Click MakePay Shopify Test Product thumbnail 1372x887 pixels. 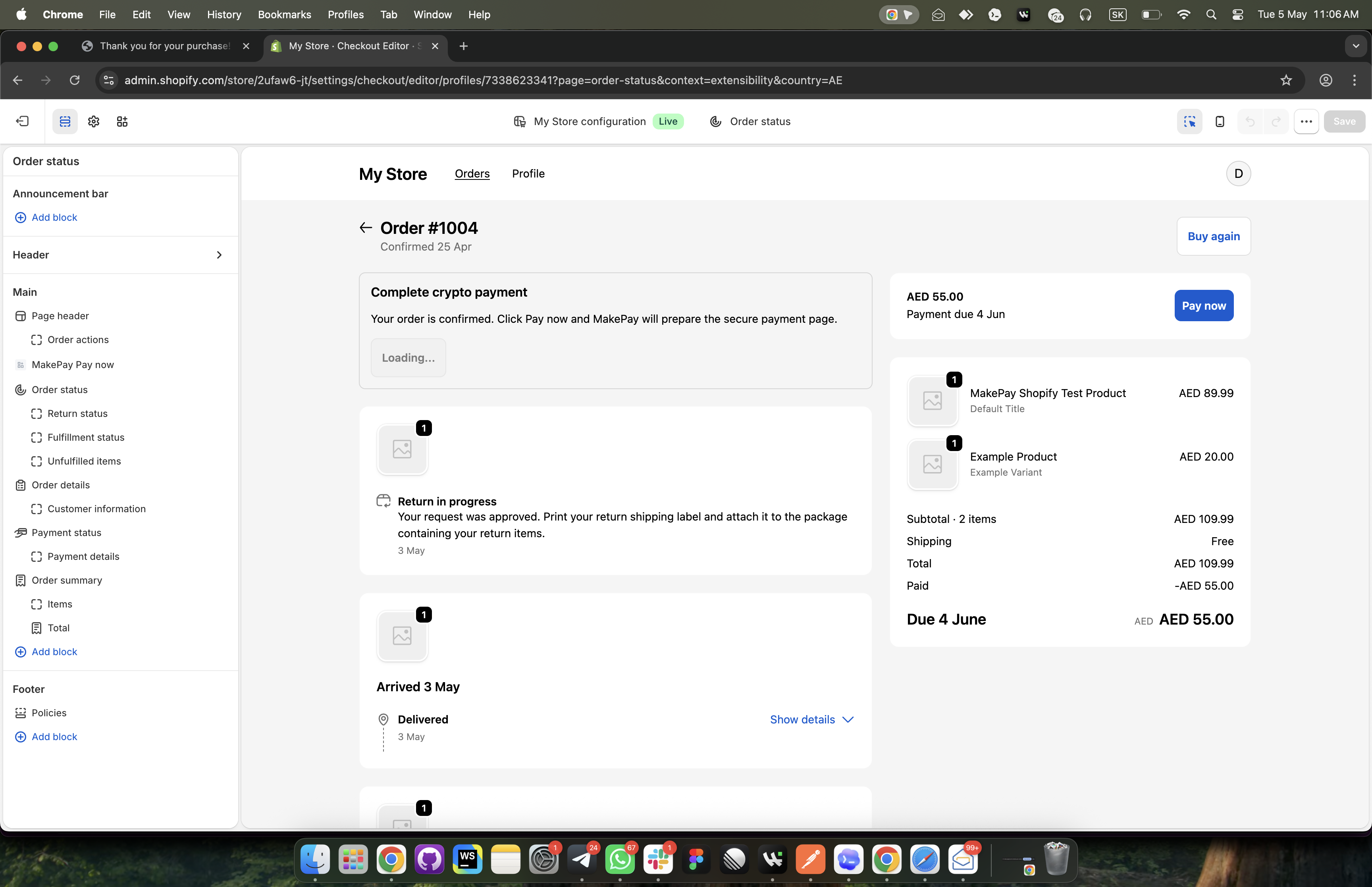(933, 401)
